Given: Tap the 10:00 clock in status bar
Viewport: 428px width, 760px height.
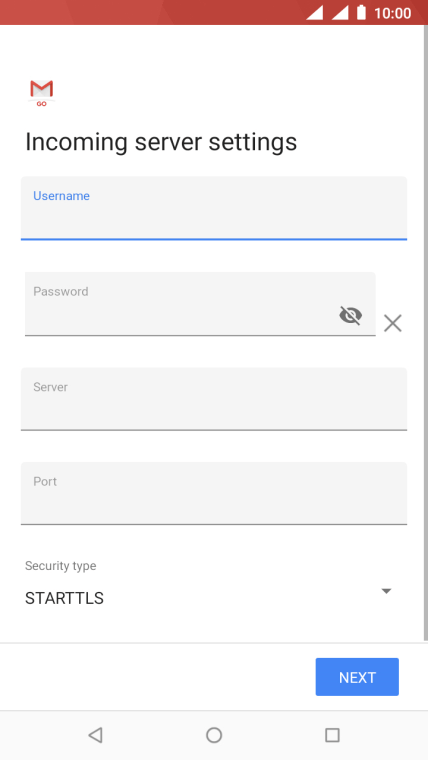Looking at the screenshot, I should pos(393,13).
